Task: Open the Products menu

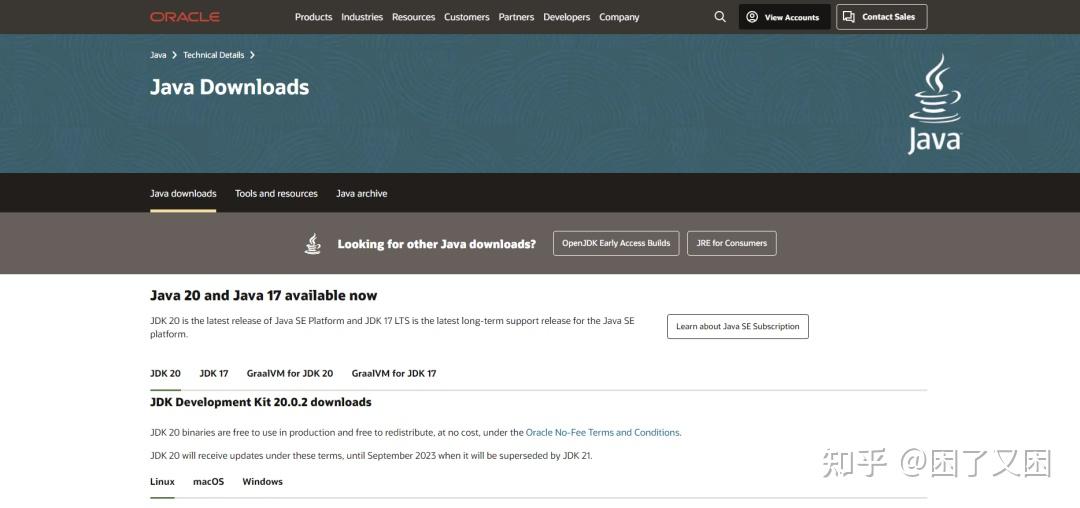Action: click(313, 17)
